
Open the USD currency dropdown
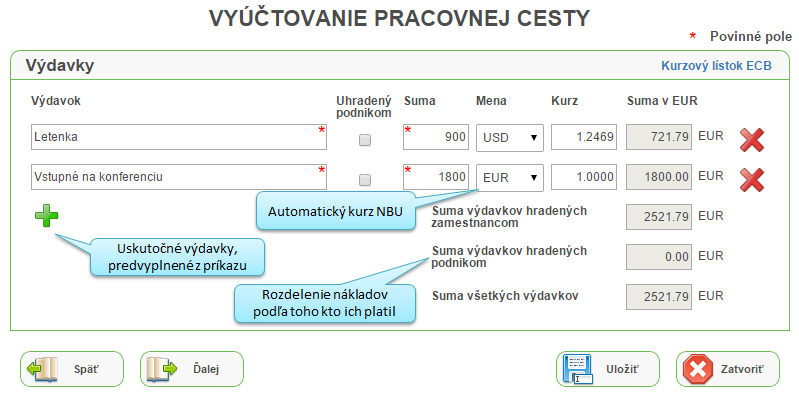[x=510, y=138]
